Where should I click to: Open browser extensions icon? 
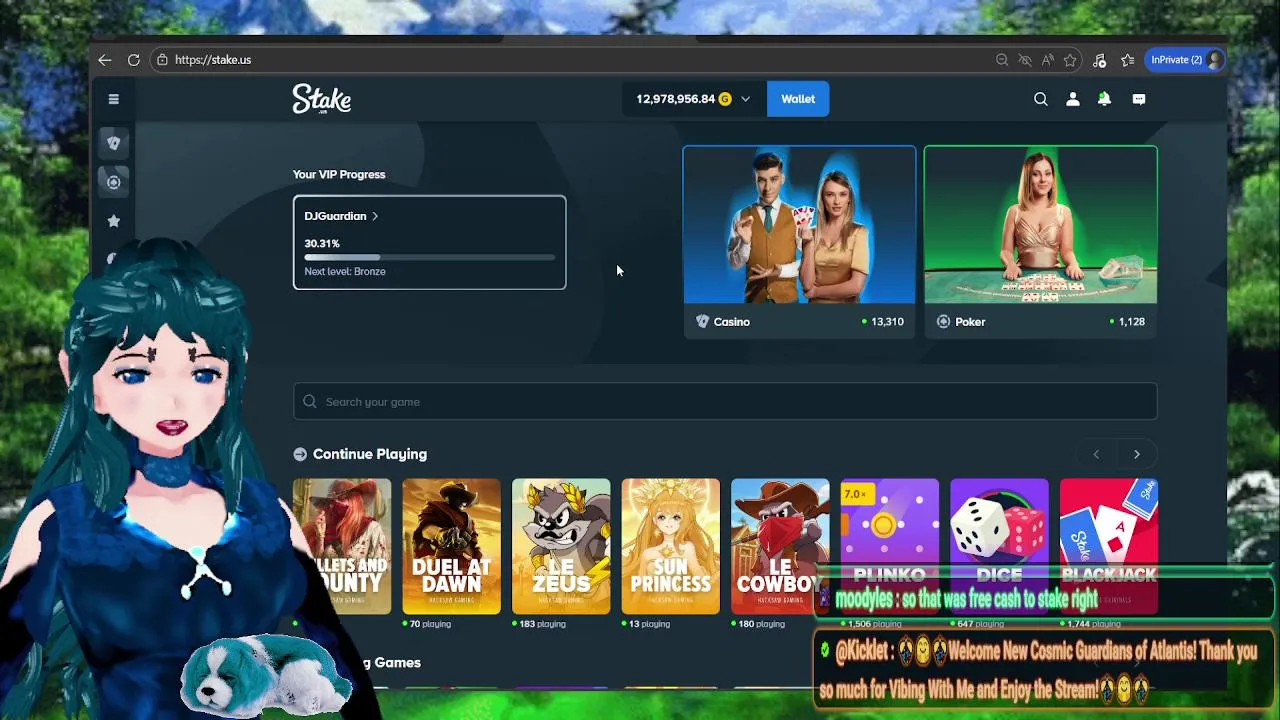coord(1100,60)
